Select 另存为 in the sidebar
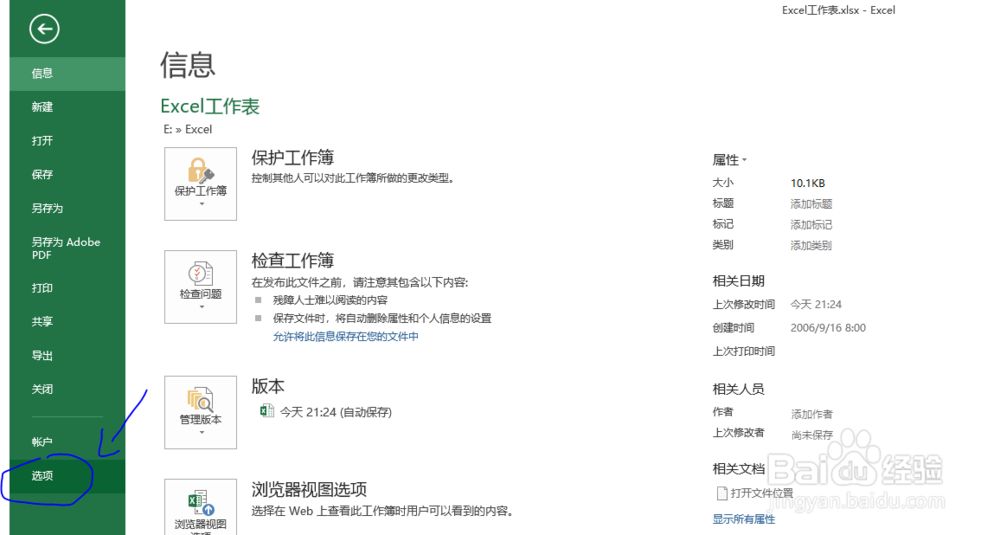Image resolution: width=1000 pixels, height=535 pixels. (68, 209)
